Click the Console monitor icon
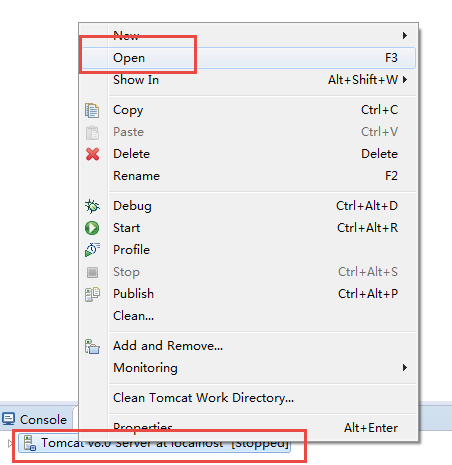 coord(8,419)
